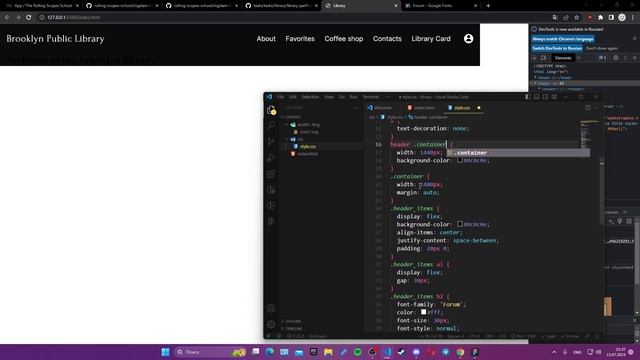Open Explorer view in VS Code activity bar

pos(271,110)
